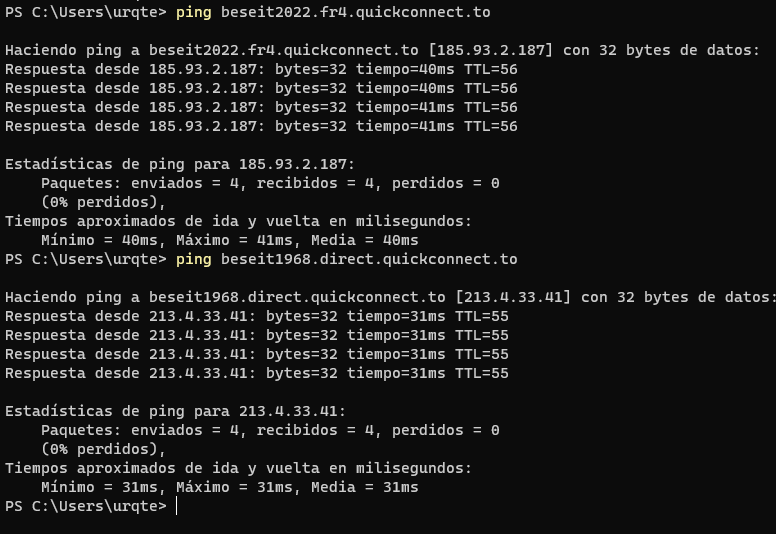776x534 pixels.
Task: Click the 'Máximo = 41ms' value
Action: click(234, 240)
